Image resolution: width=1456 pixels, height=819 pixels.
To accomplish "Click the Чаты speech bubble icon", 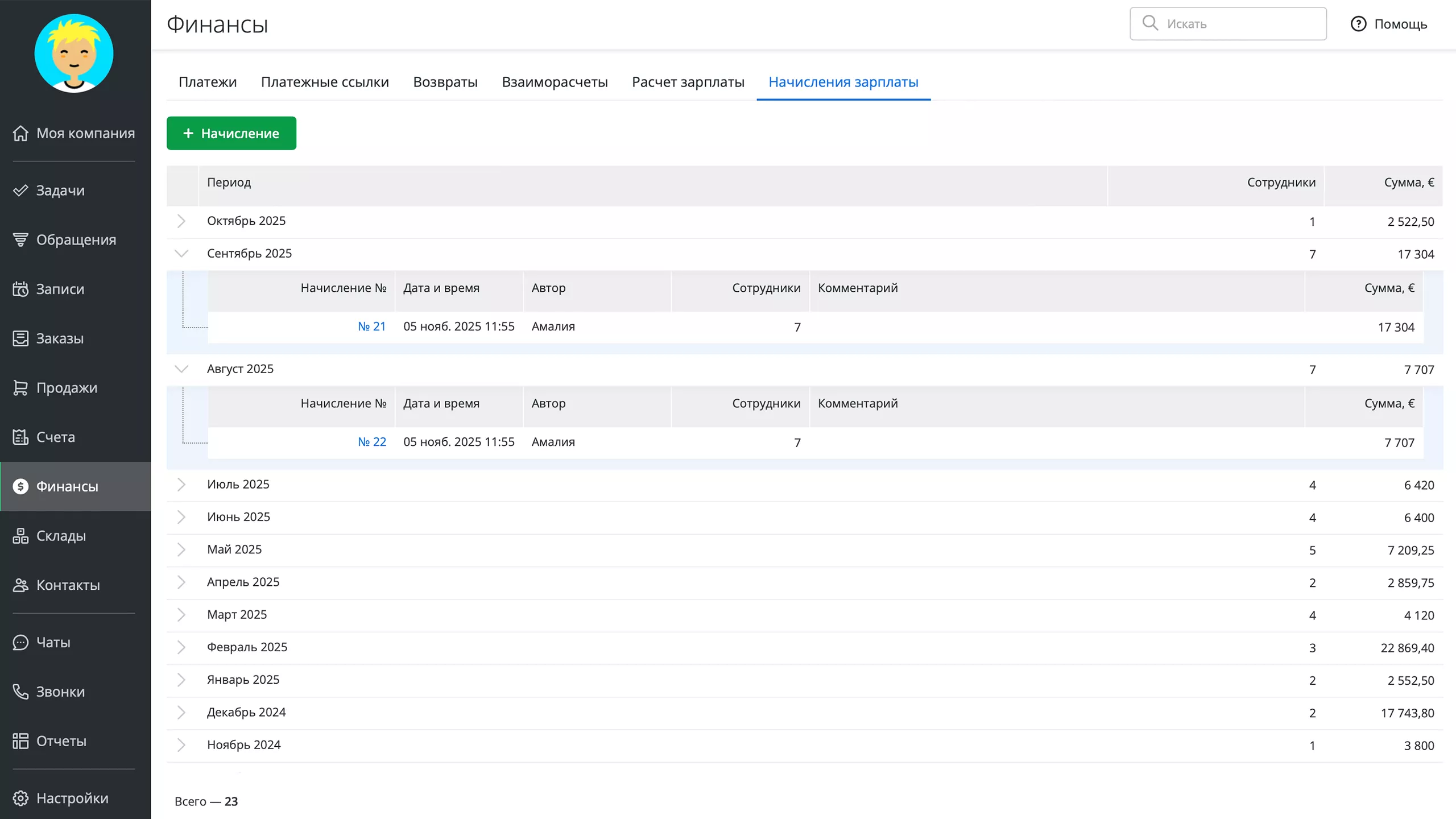I will [20, 642].
